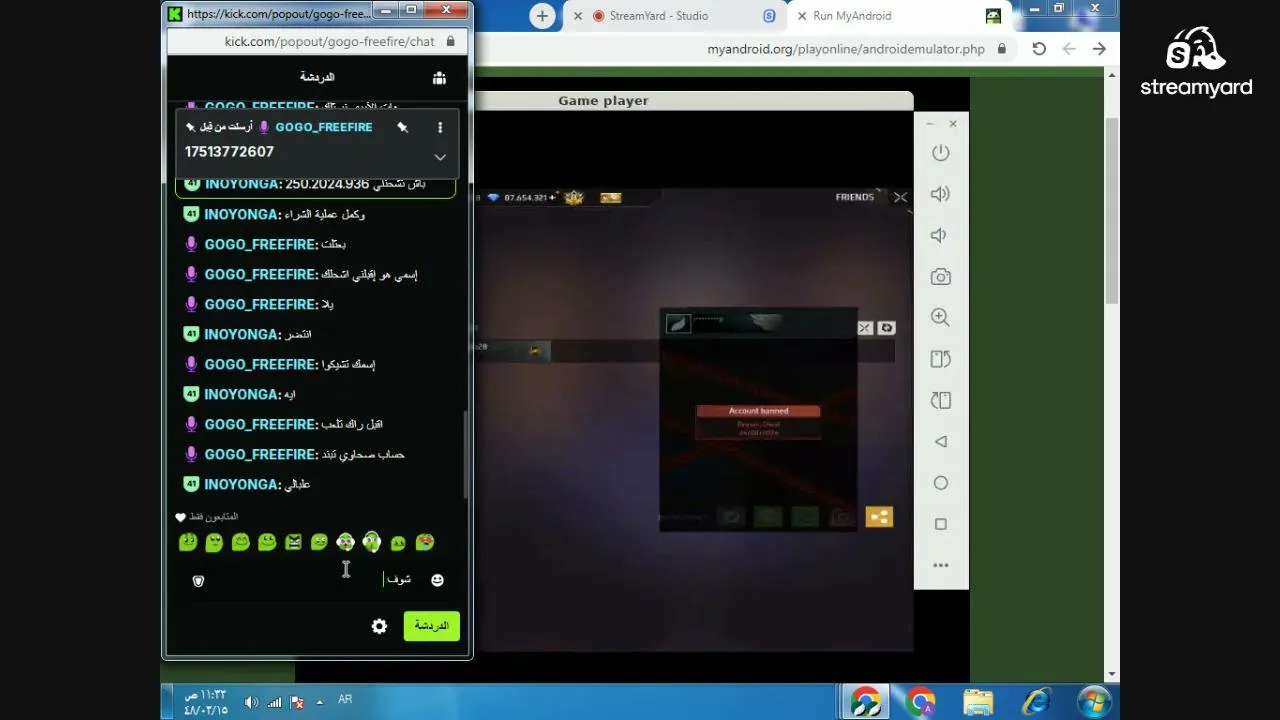The image size is (1280, 720).
Task: Click the lock icon in Kick popout address bar
Action: click(450, 41)
